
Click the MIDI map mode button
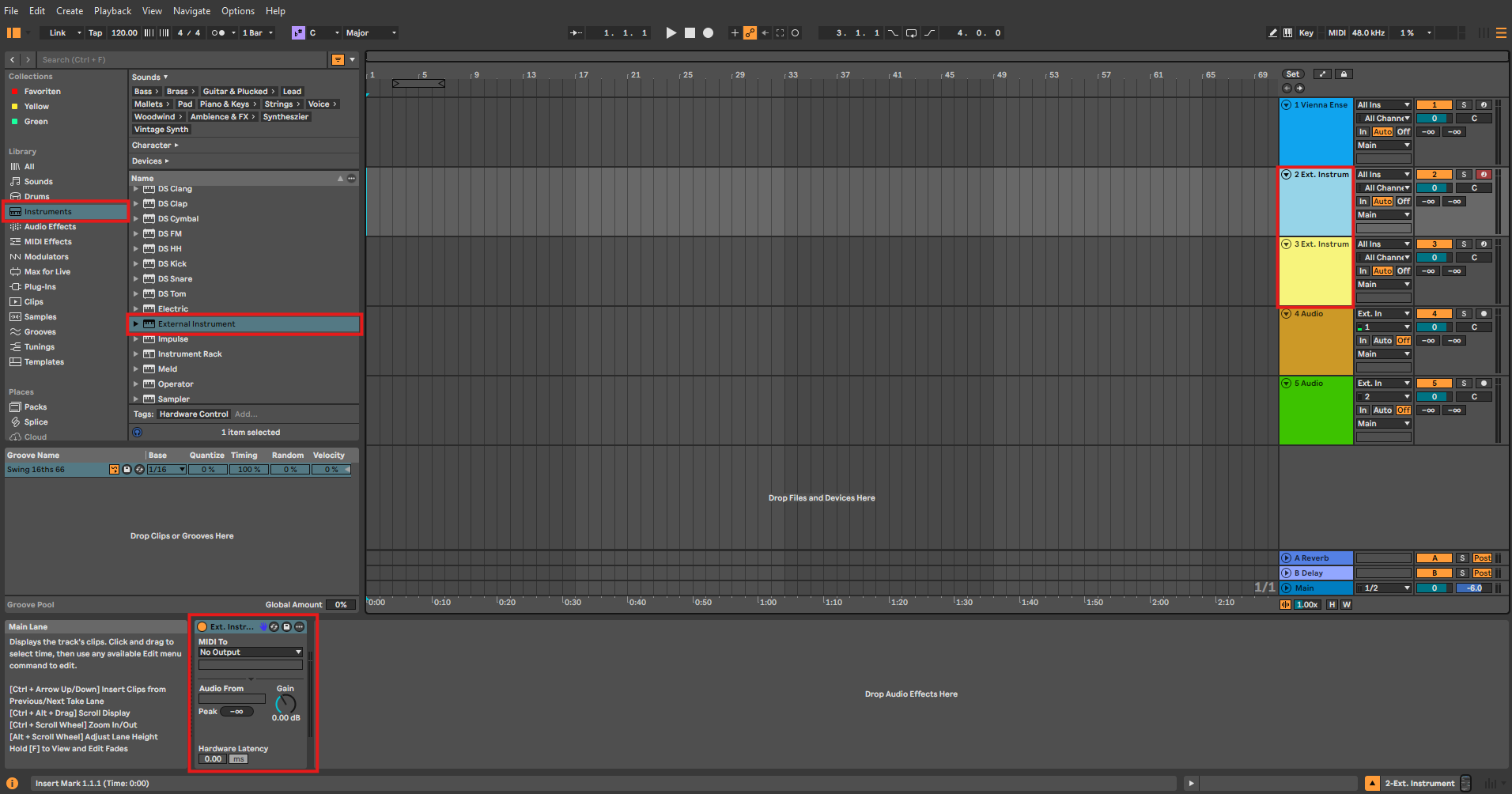(x=1336, y=33)
